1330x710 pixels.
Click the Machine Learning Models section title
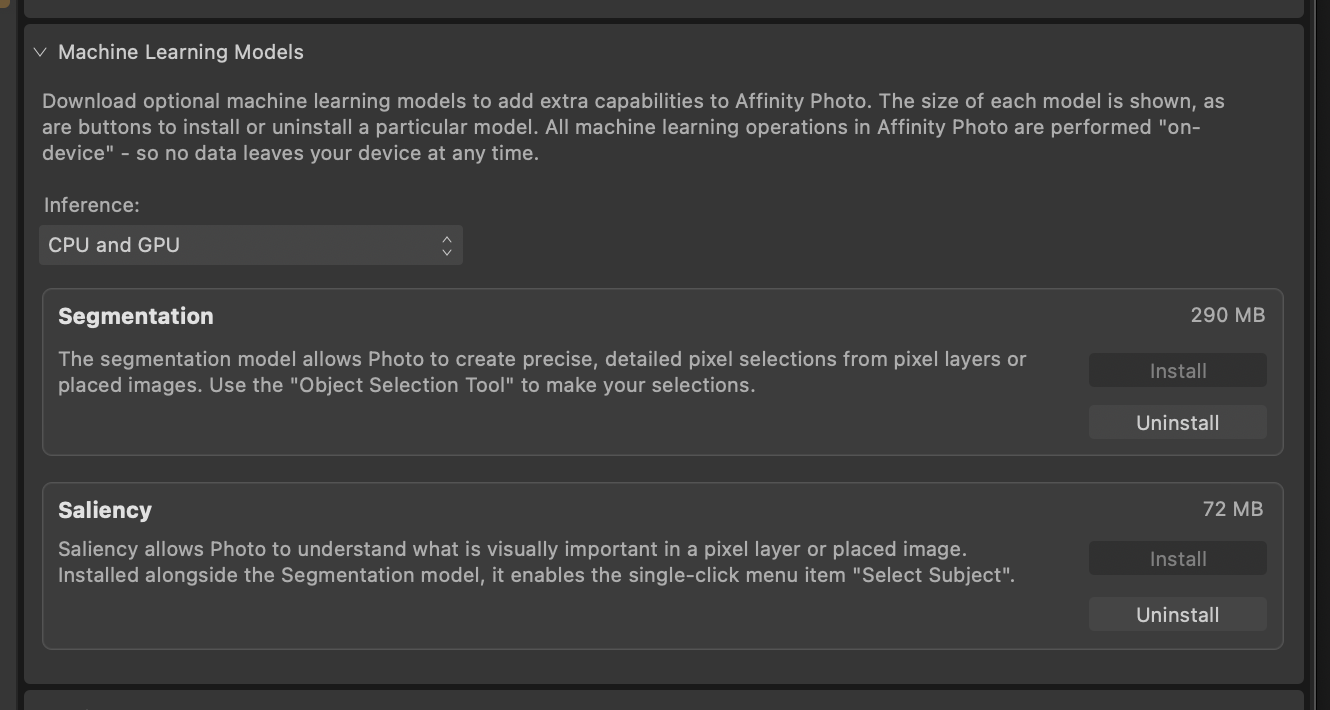[x=181, y=52]
